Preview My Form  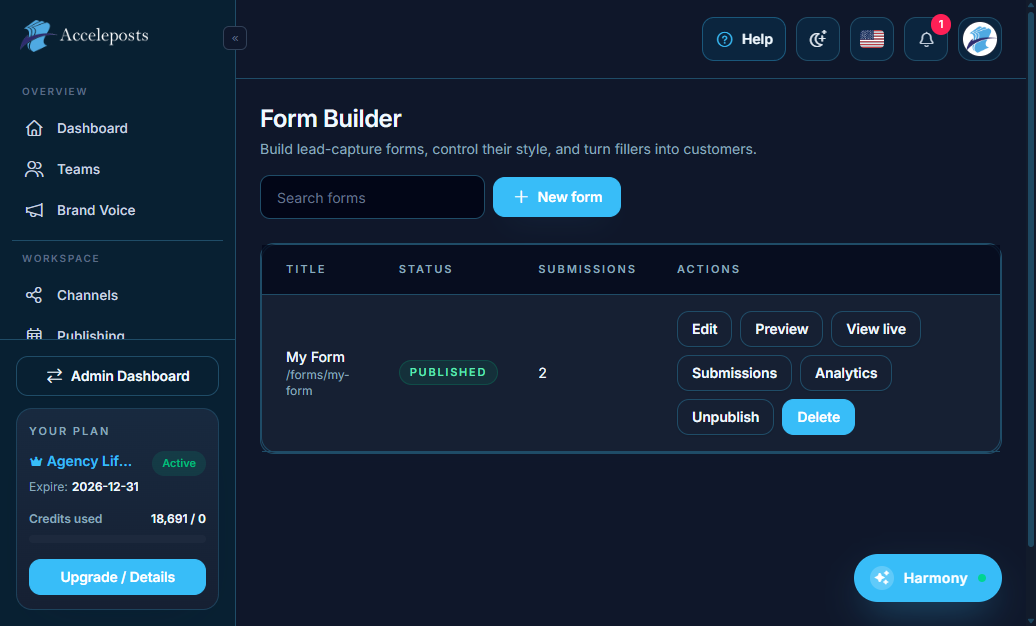point(781,329)
